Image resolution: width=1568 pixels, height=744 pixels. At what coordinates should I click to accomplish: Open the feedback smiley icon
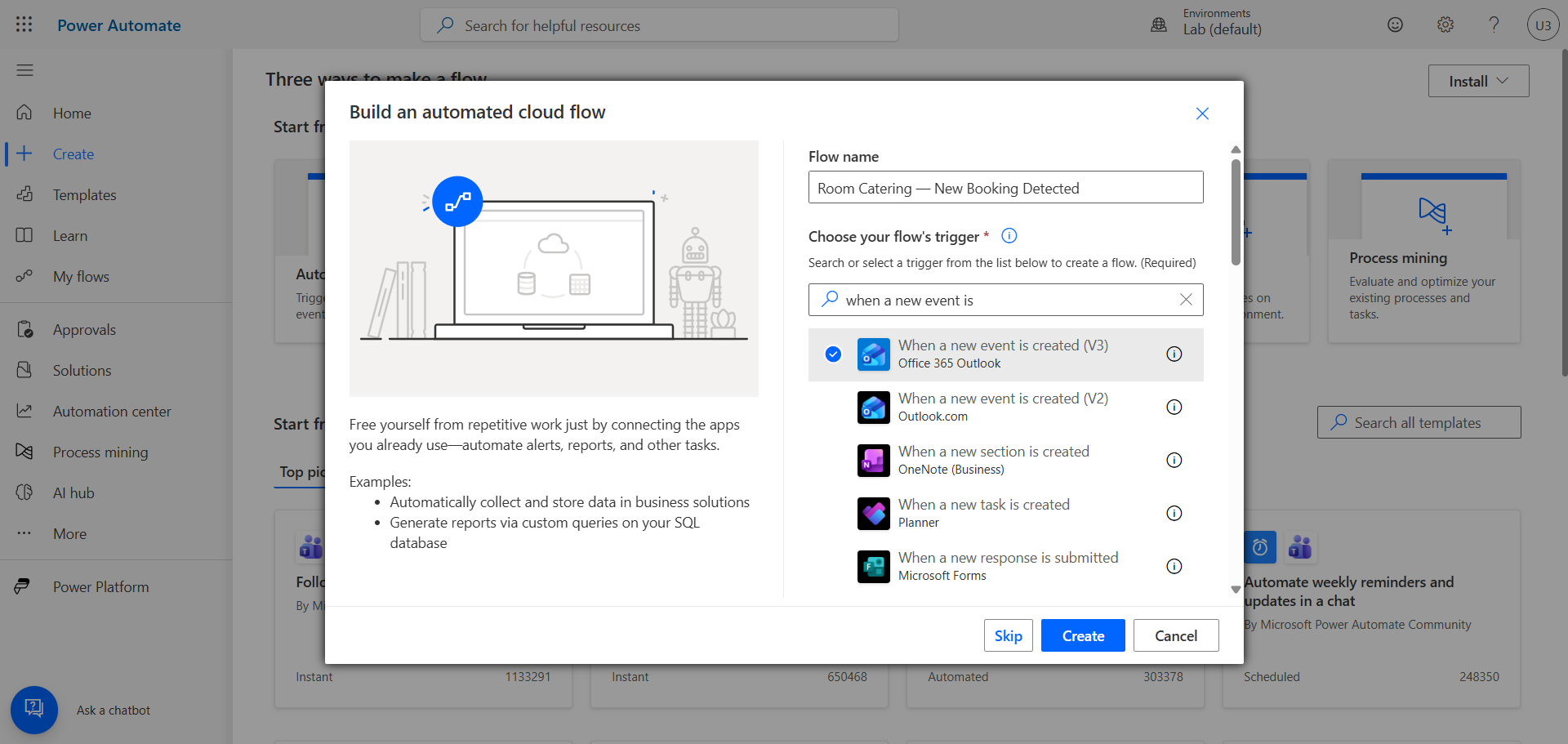[1395, 25]
